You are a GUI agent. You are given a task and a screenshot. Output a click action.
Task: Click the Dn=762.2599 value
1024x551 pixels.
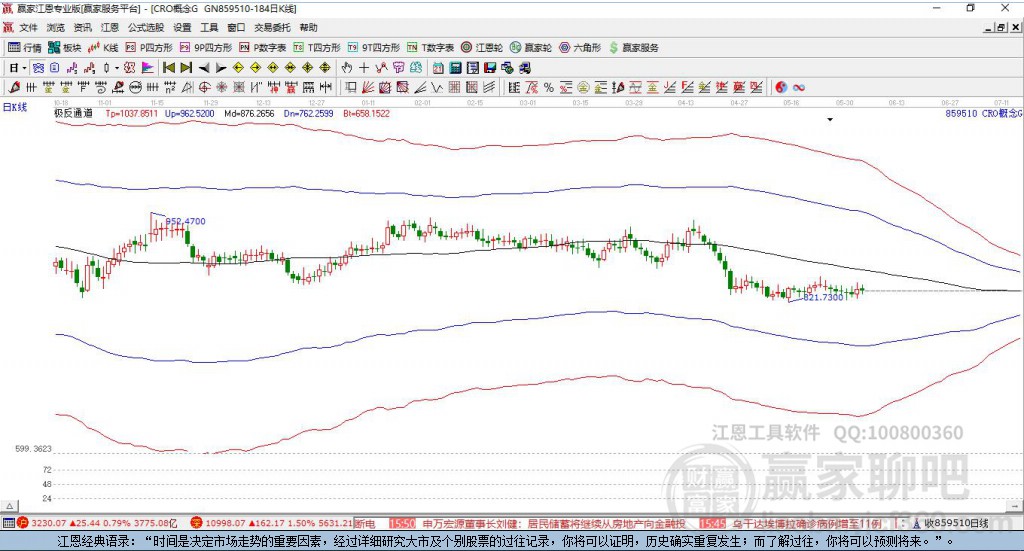click(308, 114)
